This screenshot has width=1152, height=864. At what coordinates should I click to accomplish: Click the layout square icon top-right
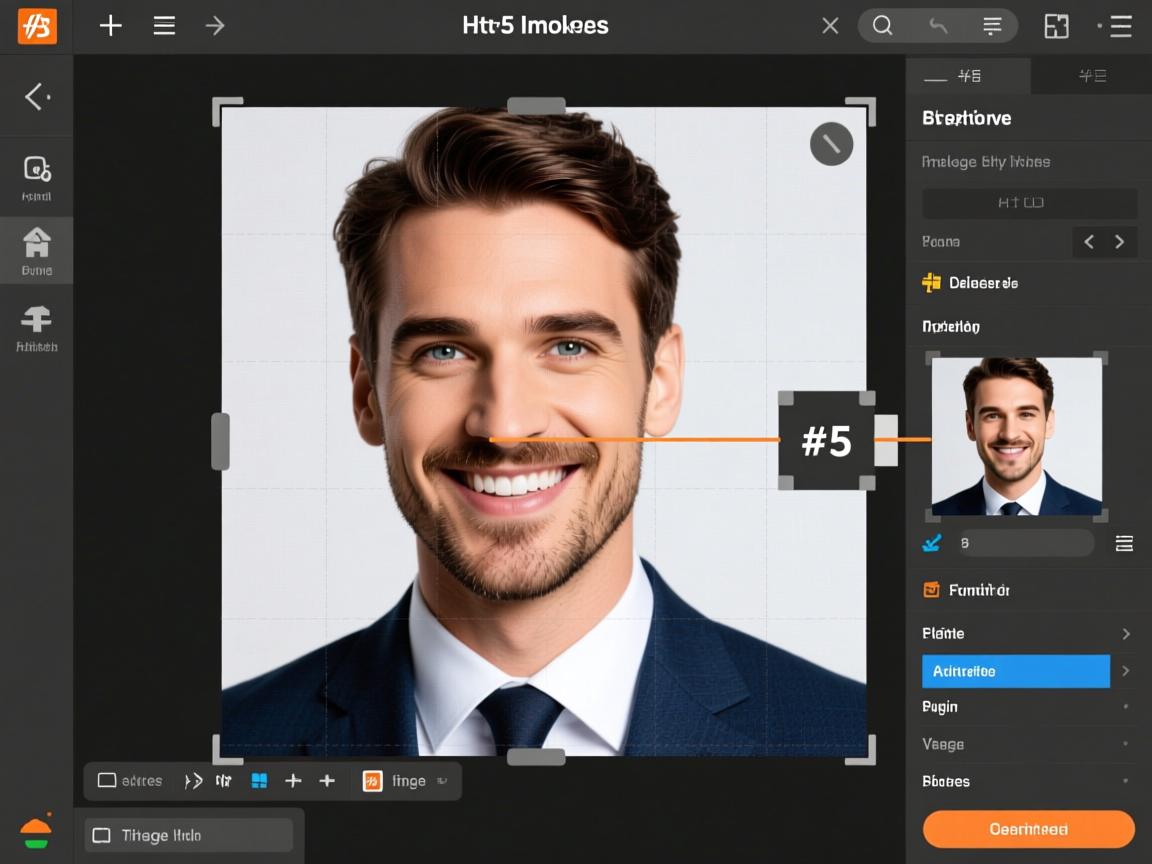point(1056,26)
